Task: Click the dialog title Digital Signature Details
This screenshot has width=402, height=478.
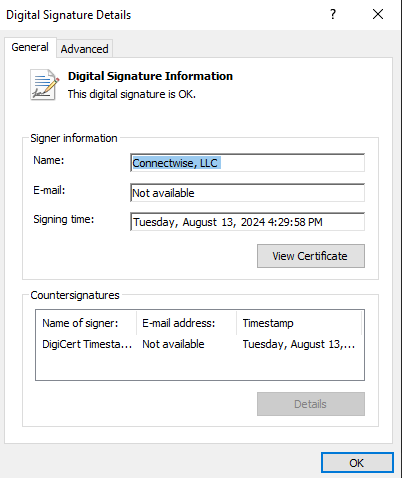Action: [69, 15]
